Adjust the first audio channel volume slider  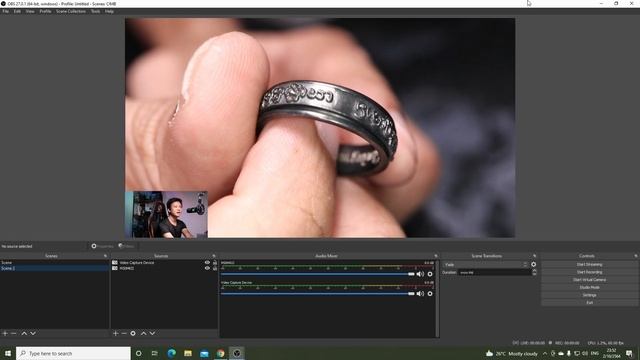pyautogui.click(x=318, y=274)
